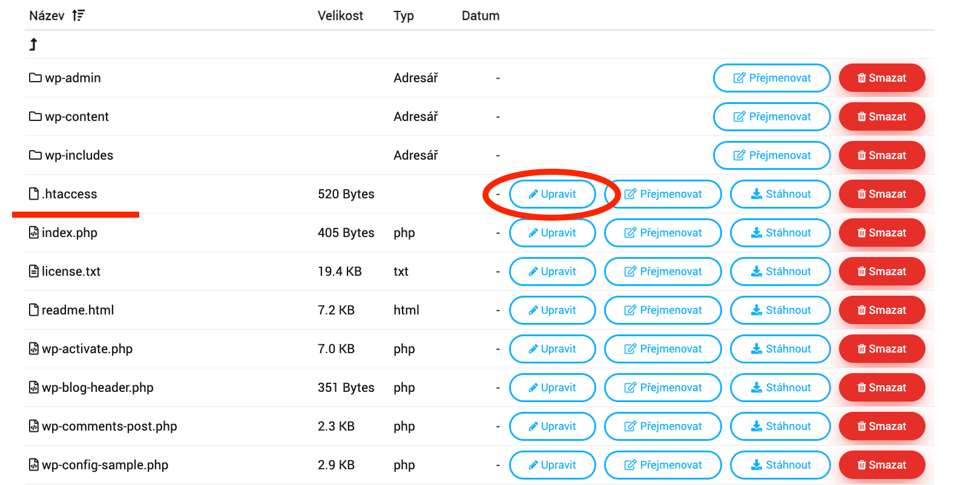Click the license.txt document icon
This screenshot has height=485, width=960.
tap(34, 271)
